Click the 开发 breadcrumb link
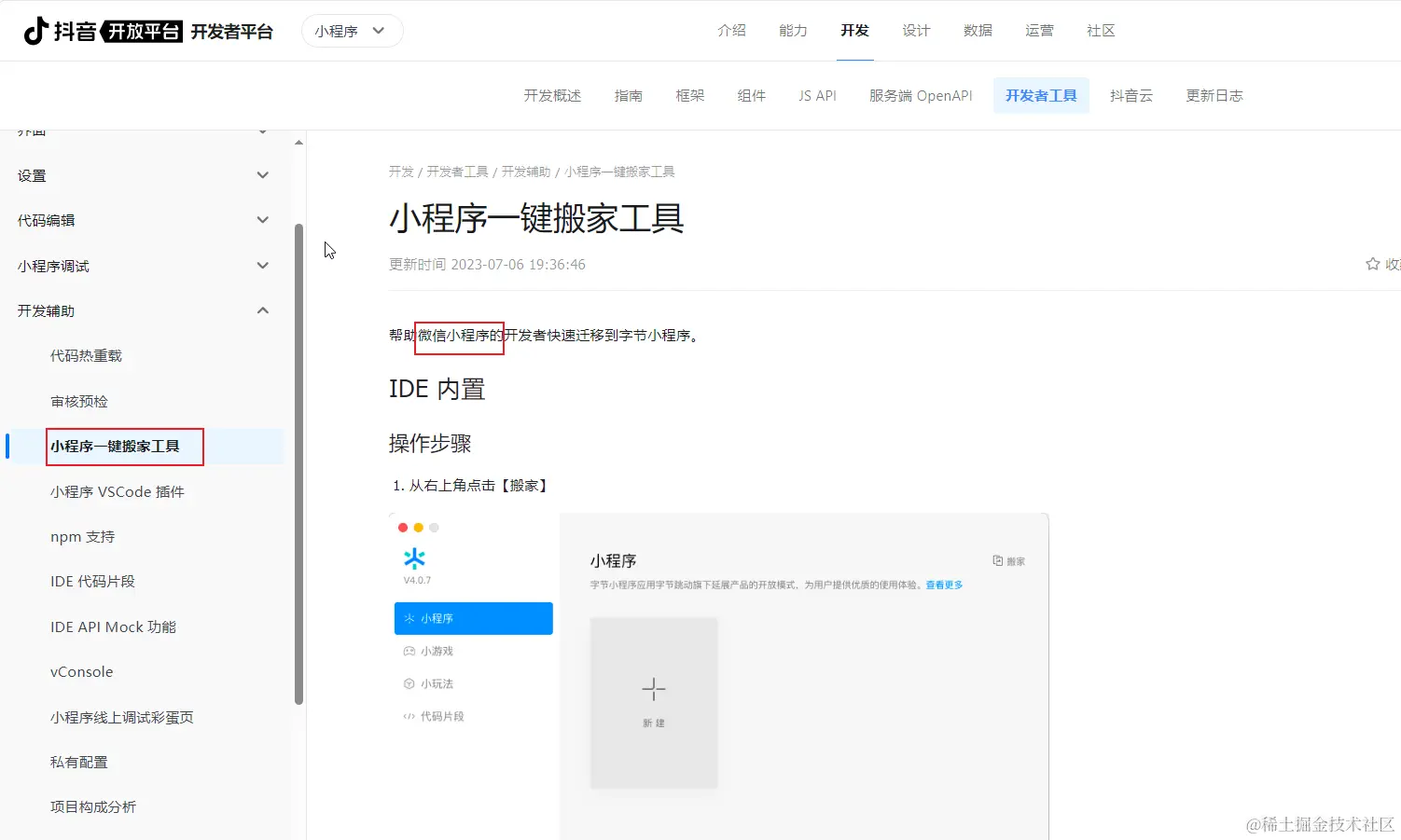This screenshot has width=1401, height=840. tap(401, 172)
